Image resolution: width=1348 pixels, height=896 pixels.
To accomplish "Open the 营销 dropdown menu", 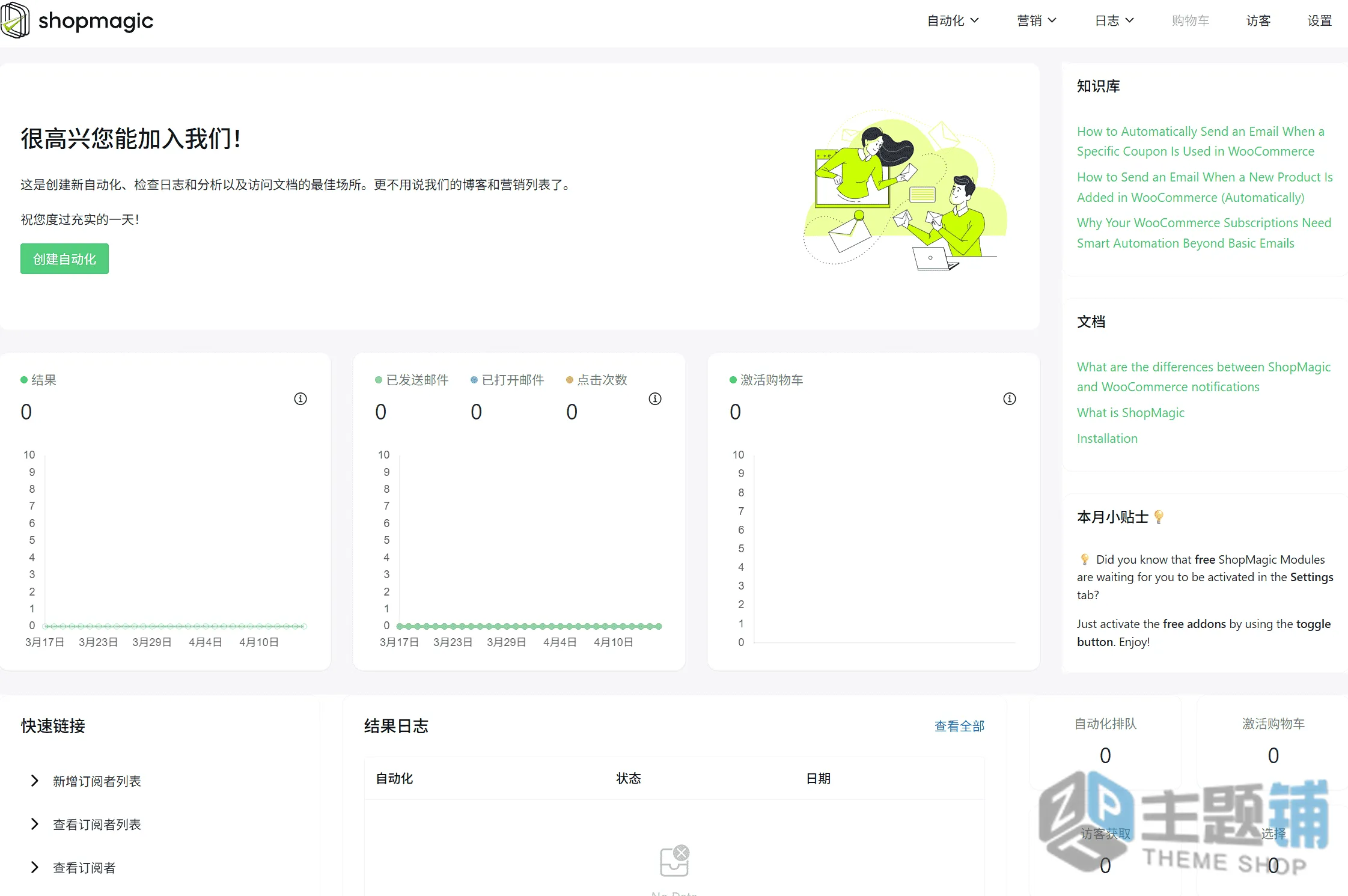I will click(1036, 20).
